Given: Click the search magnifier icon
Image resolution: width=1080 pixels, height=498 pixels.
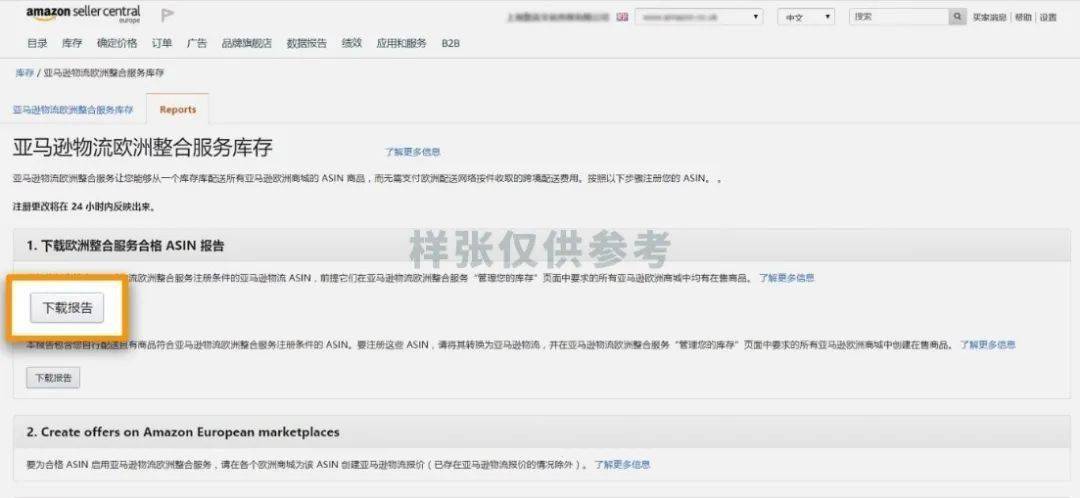Looking at the screenshot, I should pyautogui.click(x=958, y=17).
